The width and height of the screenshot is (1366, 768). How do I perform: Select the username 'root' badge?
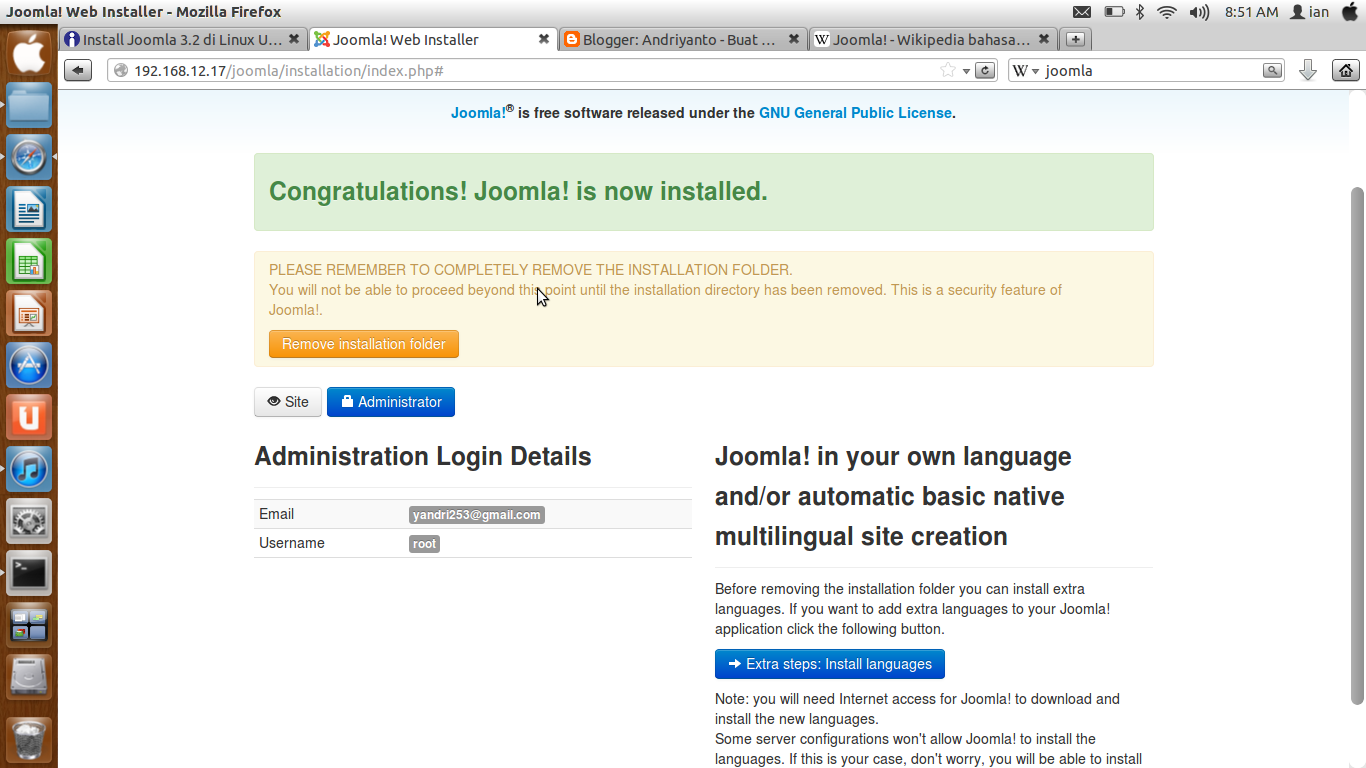coord(425,544)
